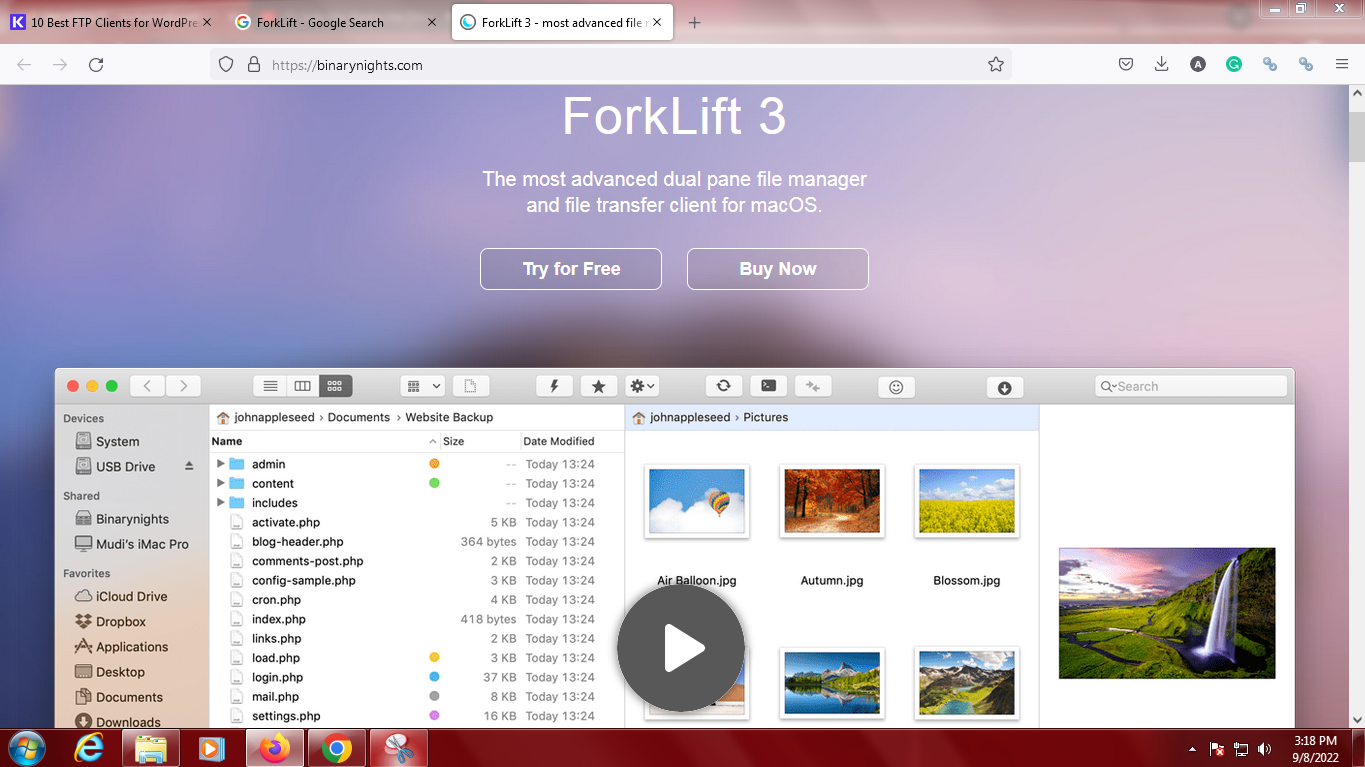1365x767 pixels.
Task: Click the Website Backup breadcrumb
Action: 449,417
